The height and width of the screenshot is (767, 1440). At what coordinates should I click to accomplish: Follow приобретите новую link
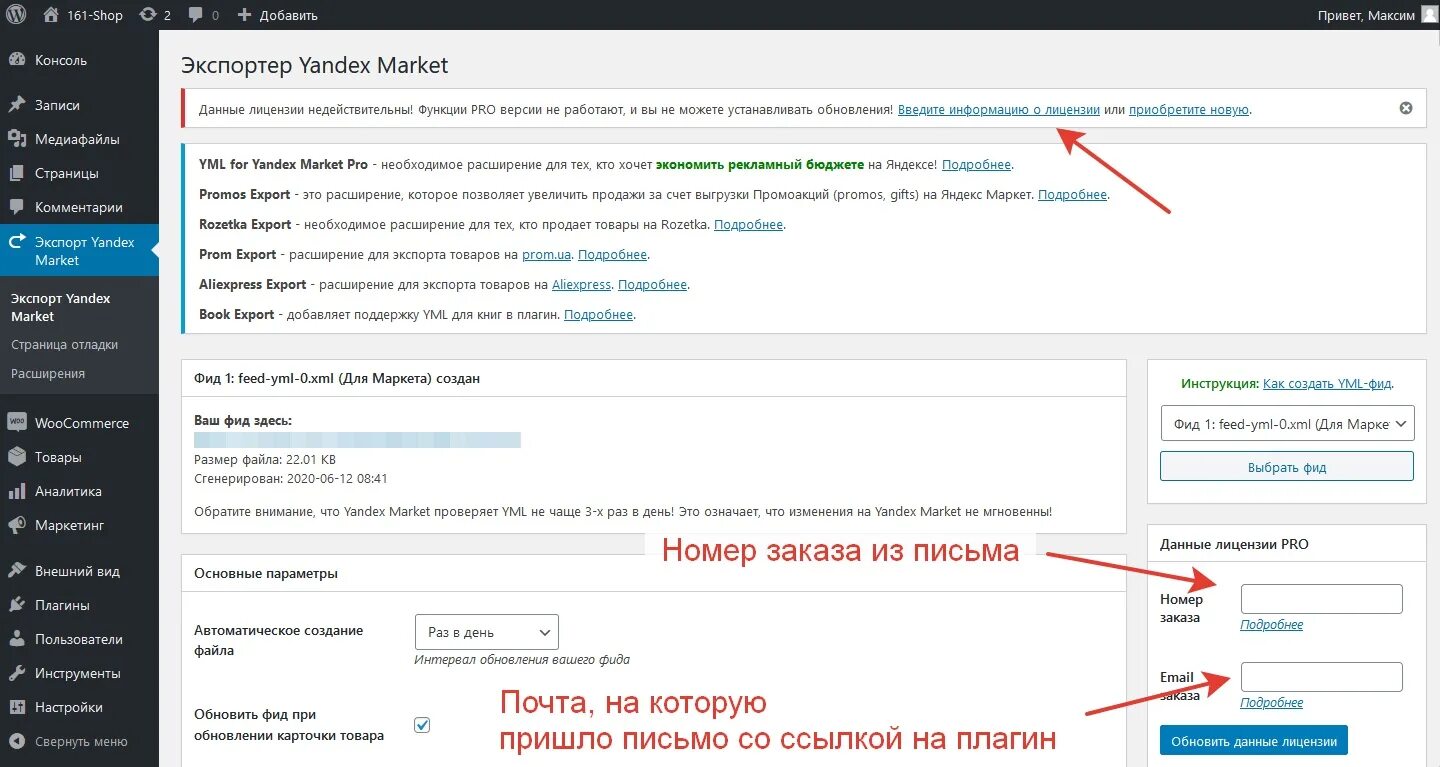1189,110
